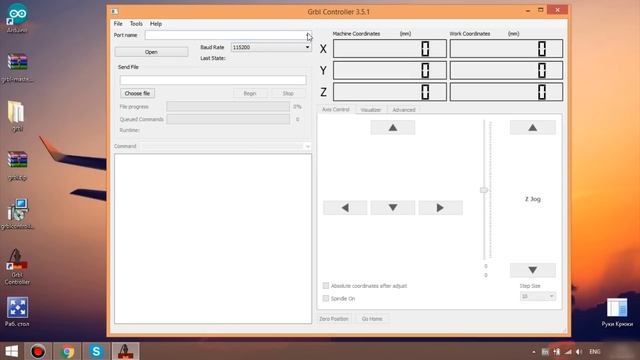Switch to the Axis Control tab
640x360 pixels.
coord(336,109)
